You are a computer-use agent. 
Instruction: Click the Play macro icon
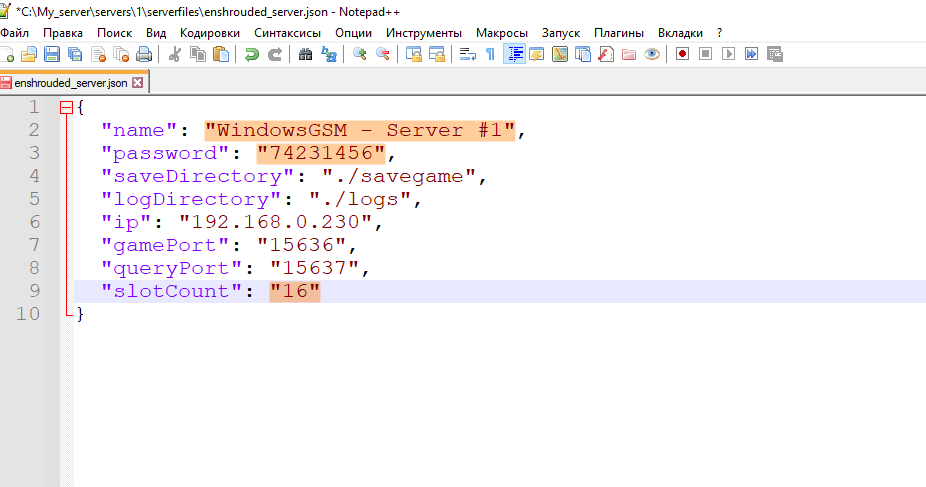[728, 54]
